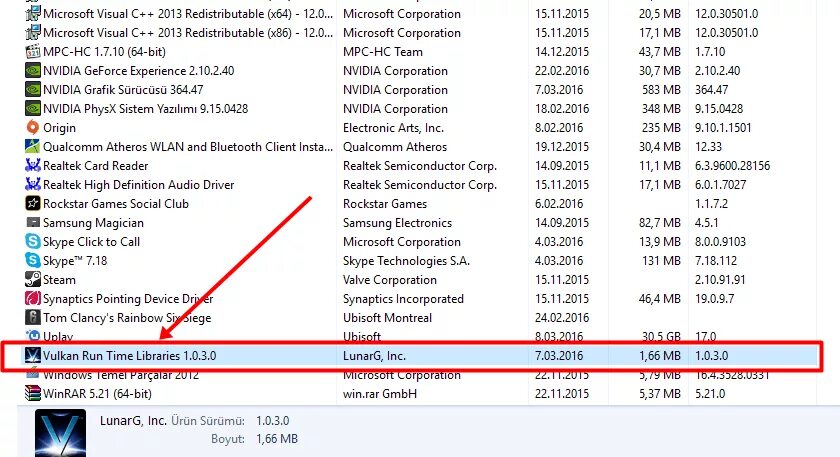
Task: Click version 6.3.9600.28156
Action: [732, 166]
